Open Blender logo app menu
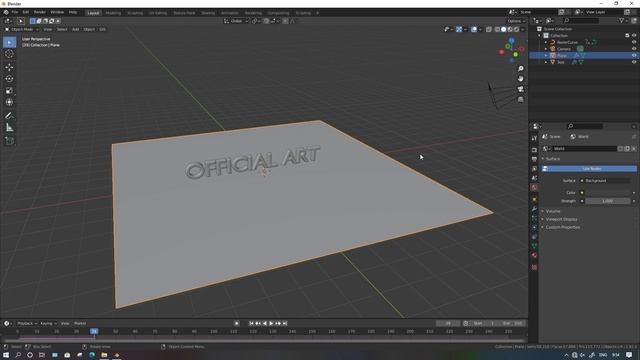 click(6, 12)
